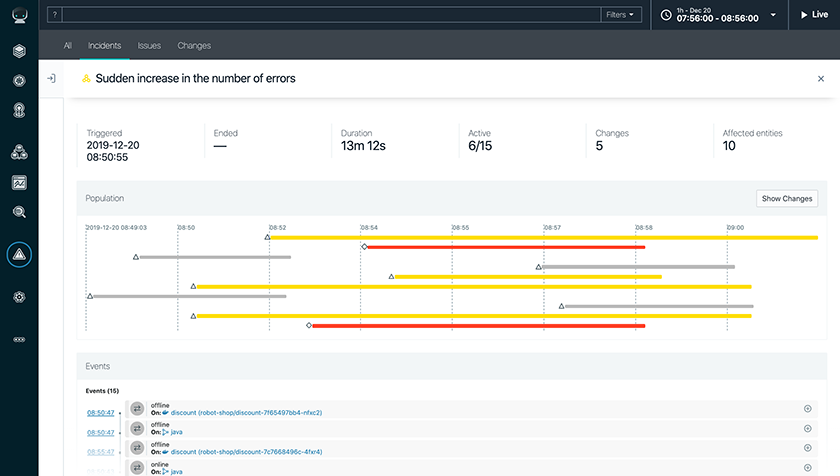Switch to the All tab
This screenshot has height=476, width=840.
[68, 46]
